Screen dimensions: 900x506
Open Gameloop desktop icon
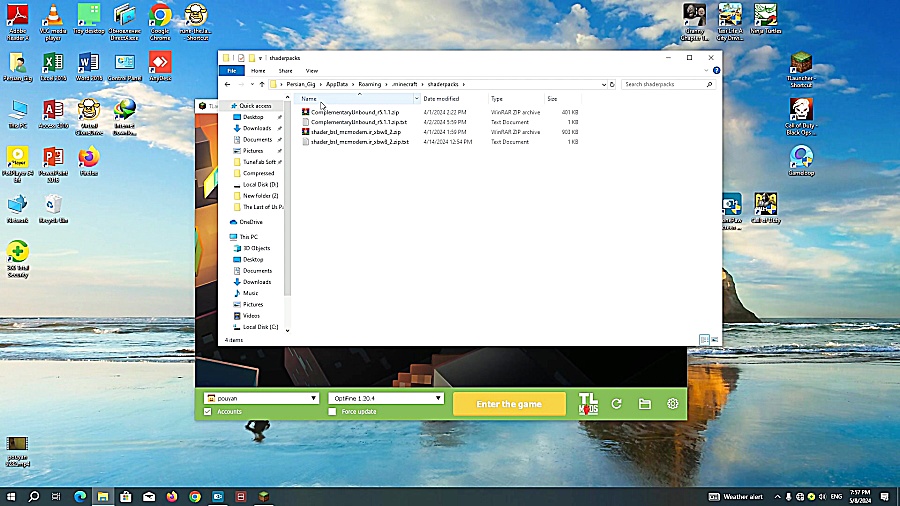801,161
